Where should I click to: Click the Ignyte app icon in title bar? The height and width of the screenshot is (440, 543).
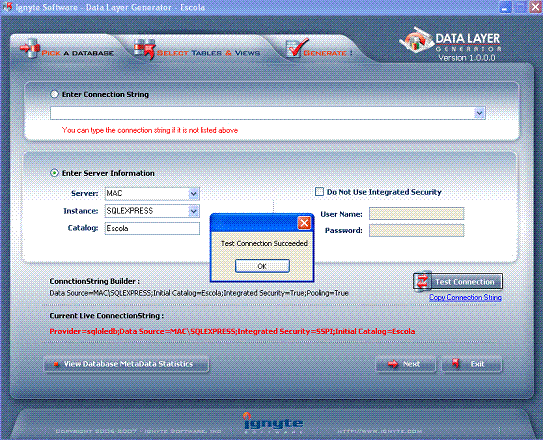7,7
